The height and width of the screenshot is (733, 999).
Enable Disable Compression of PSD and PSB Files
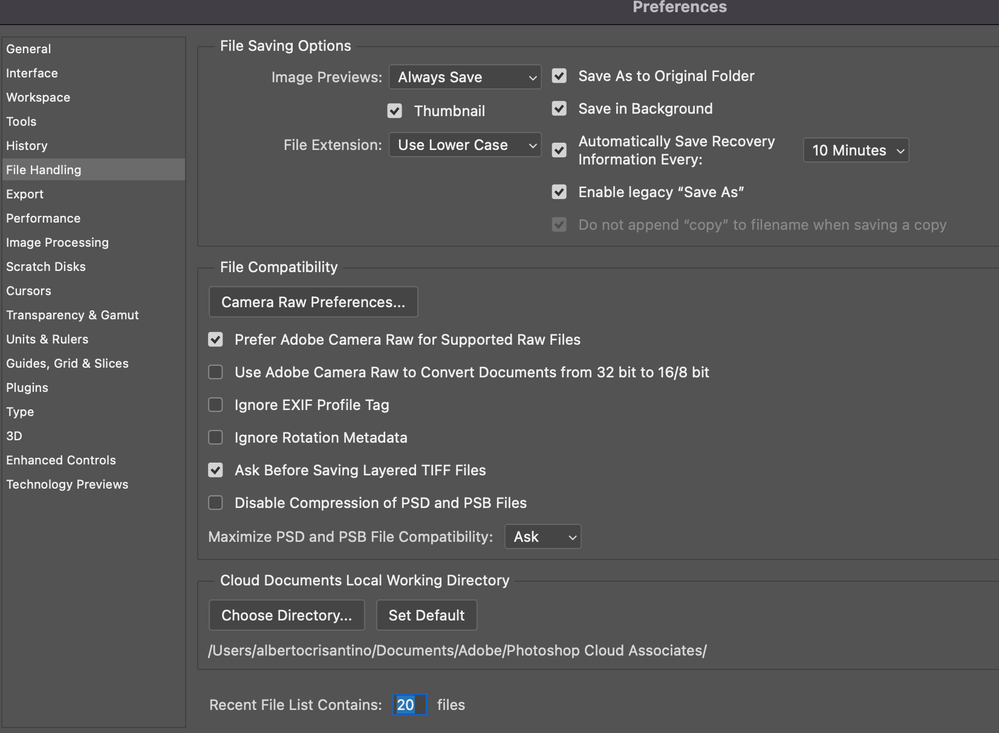pos(216,503)
